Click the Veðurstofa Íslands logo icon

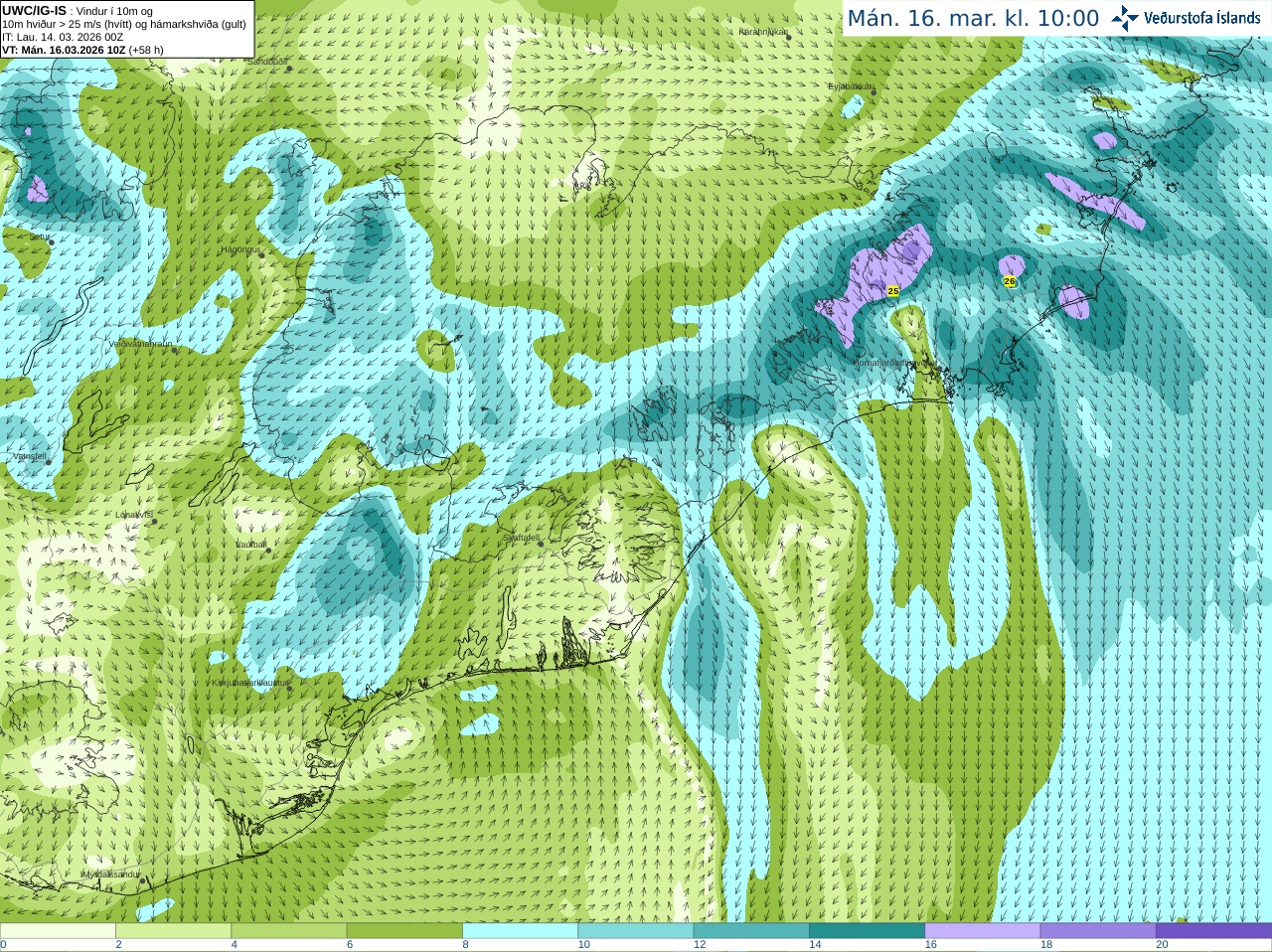1124,18
